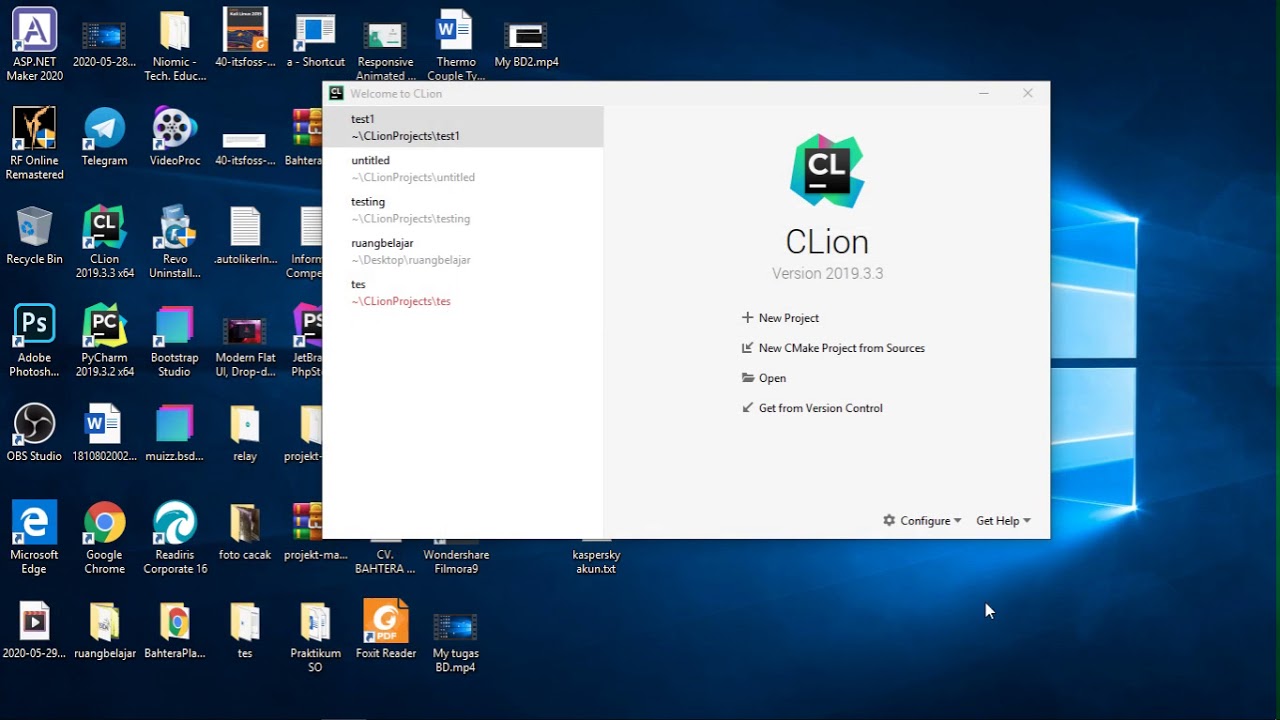Select Thermo Couple Word document icon
Screen dimensions: 1280x720
456,45
